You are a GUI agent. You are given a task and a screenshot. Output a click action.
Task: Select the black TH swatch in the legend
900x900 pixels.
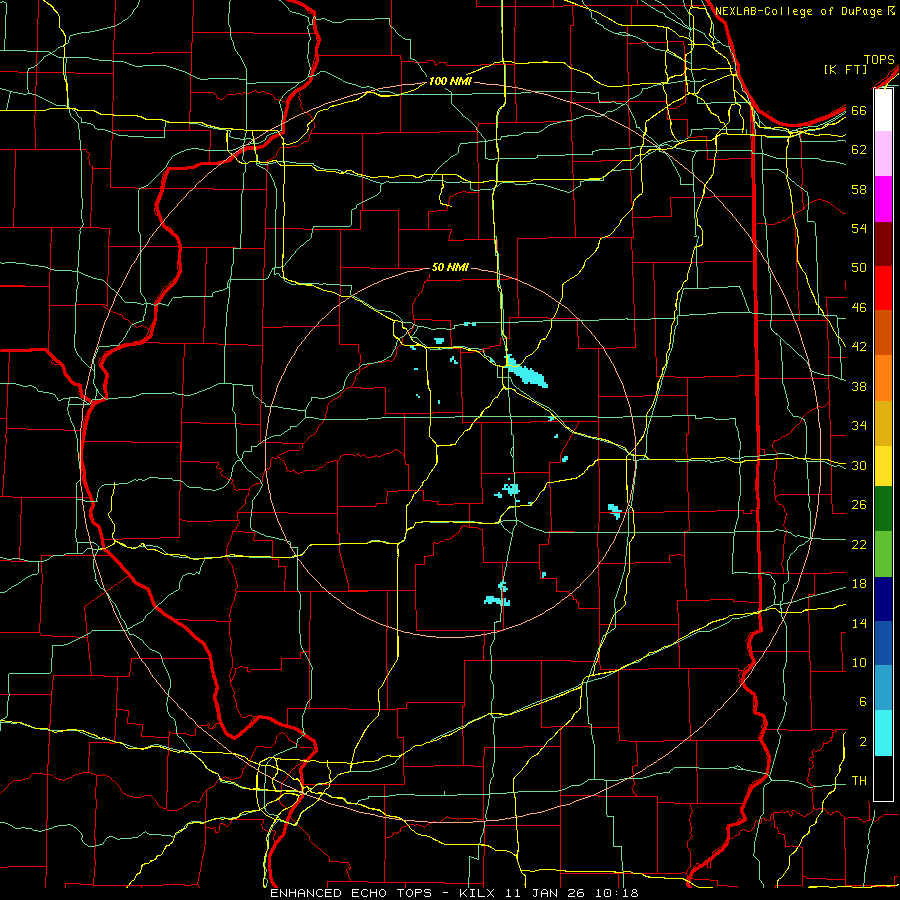(883, 778)
